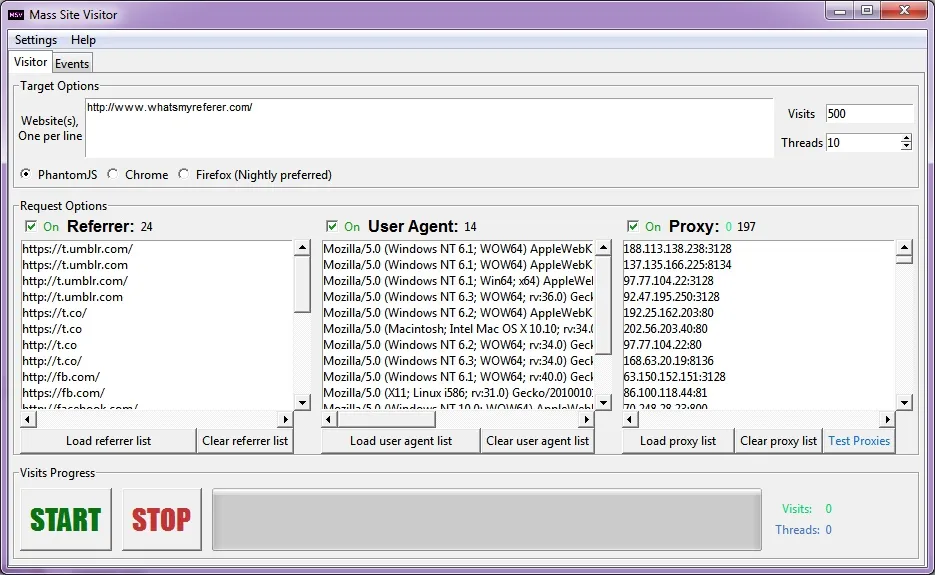Click Load referrer list button
Screen dimensions: 935x575
point(108,441)
